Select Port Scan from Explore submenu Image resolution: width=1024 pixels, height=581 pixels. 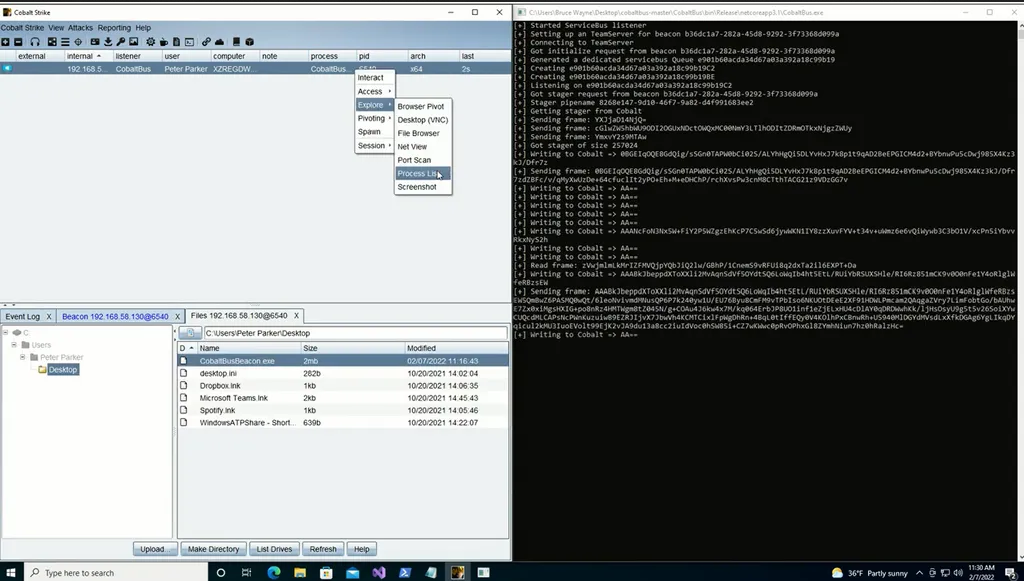tap(423, 160)
